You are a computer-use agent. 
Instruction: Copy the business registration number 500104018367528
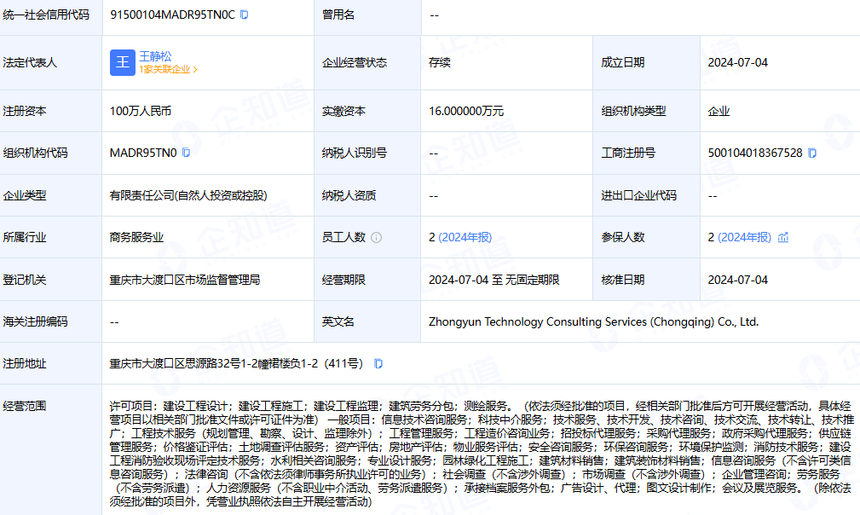[x=812, y=153]
